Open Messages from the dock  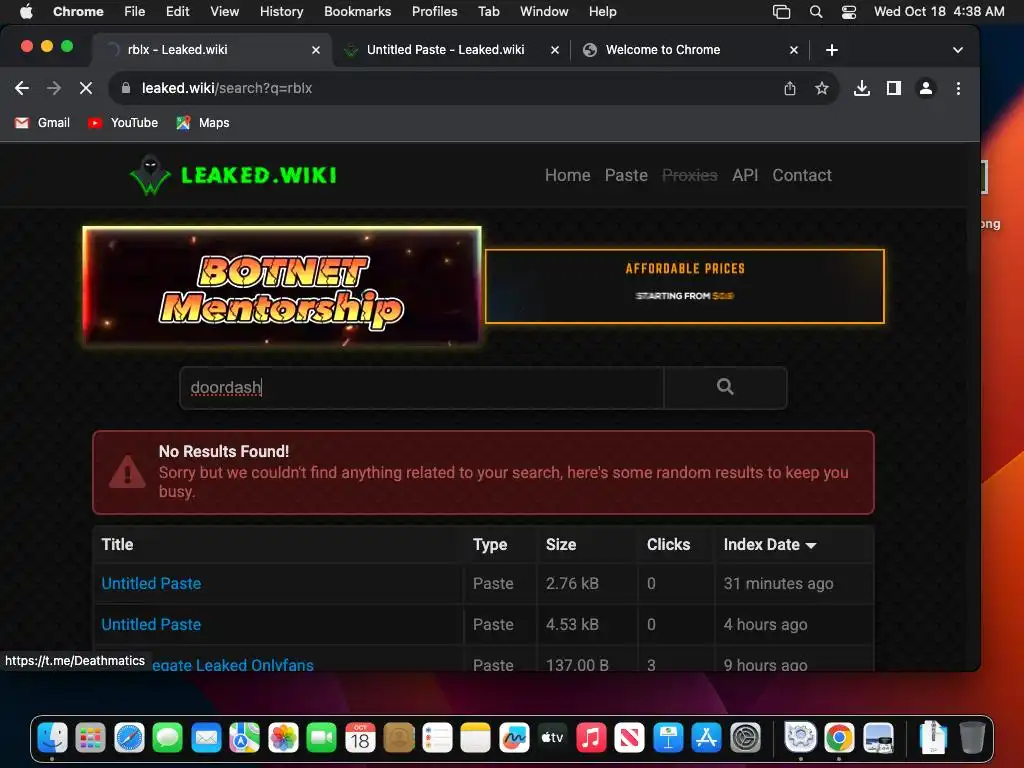click(168, 738)
